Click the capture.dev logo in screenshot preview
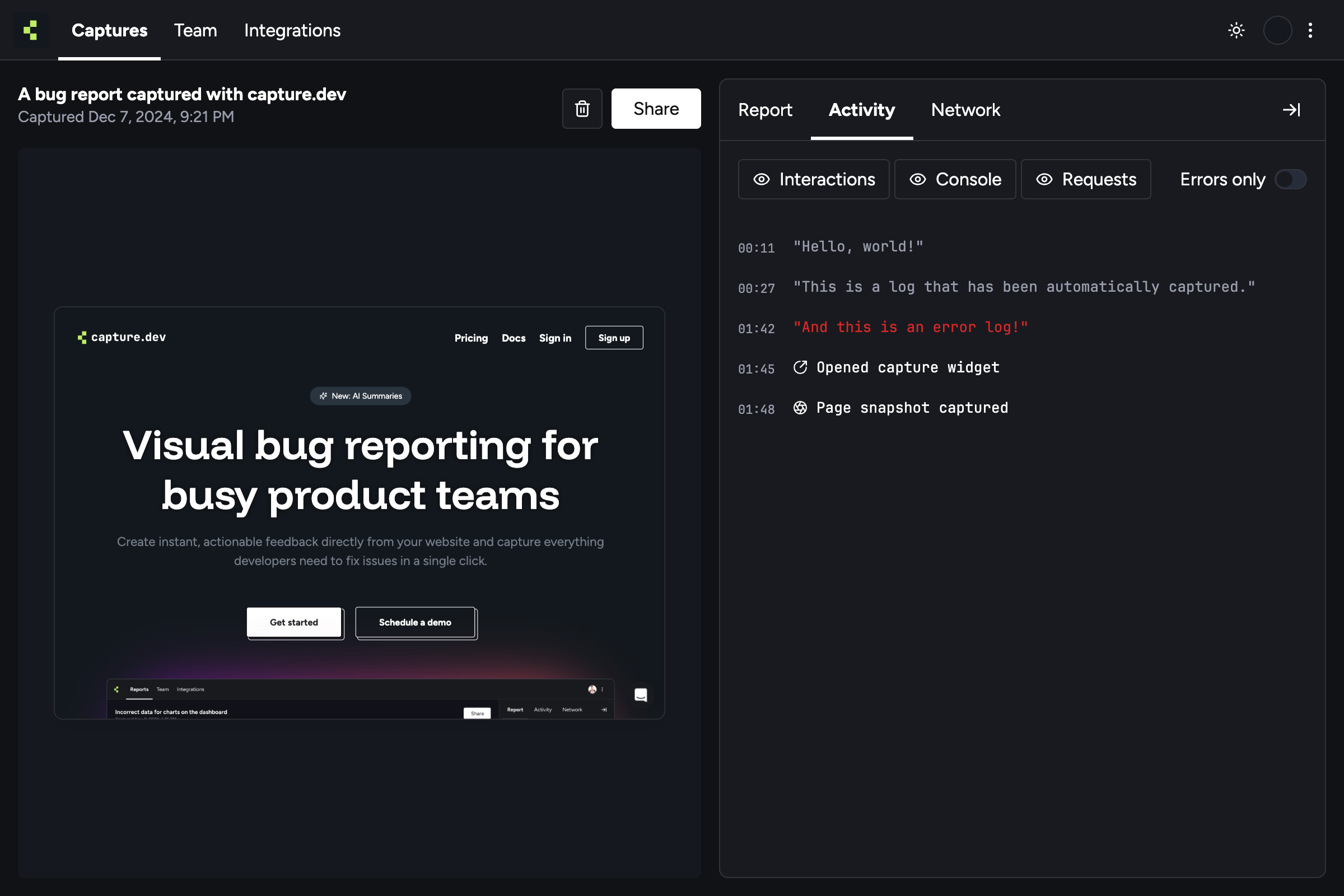 pyautogui.click(x=122, y=337)
